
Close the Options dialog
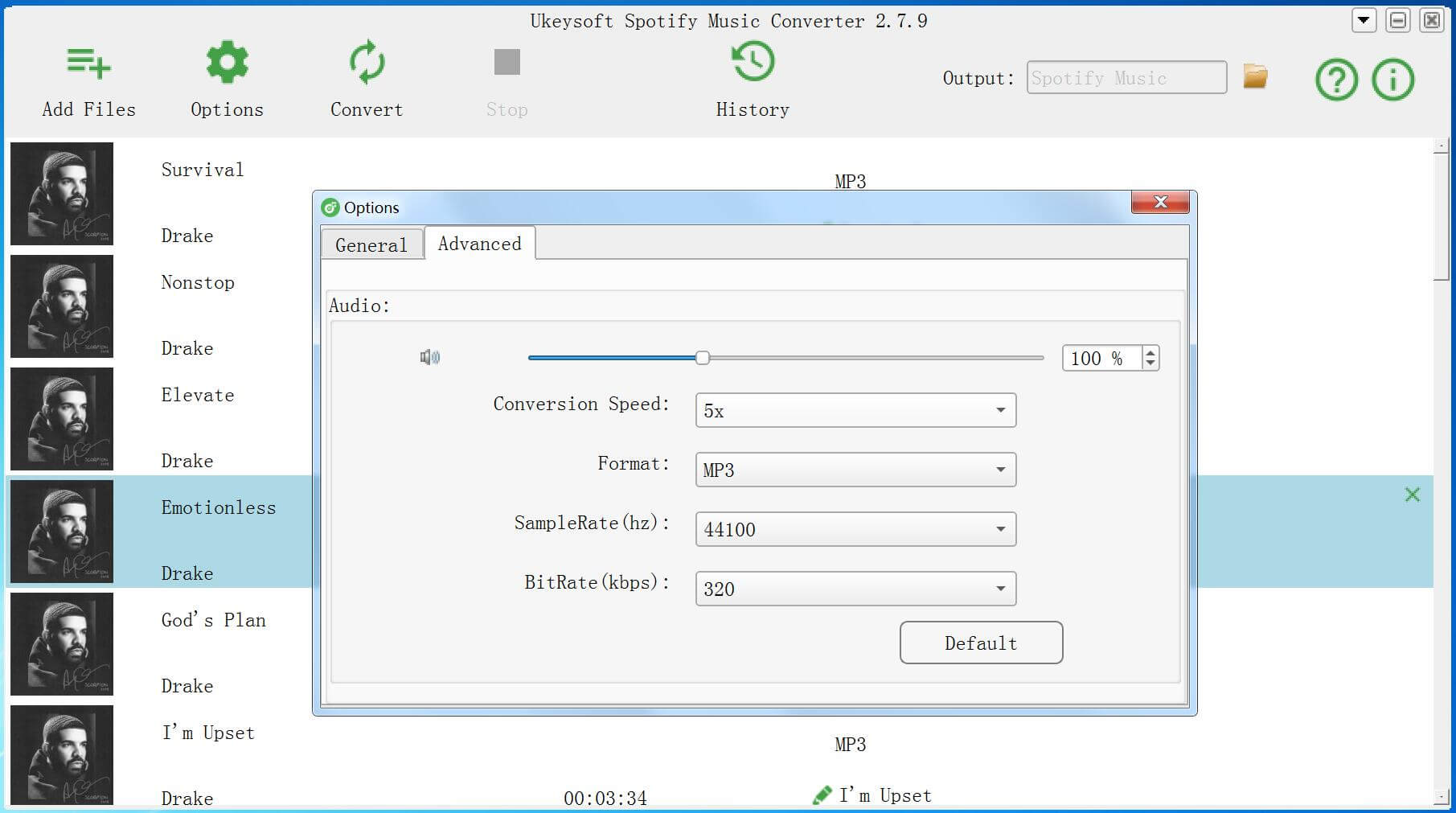[x=1160, y=202]
